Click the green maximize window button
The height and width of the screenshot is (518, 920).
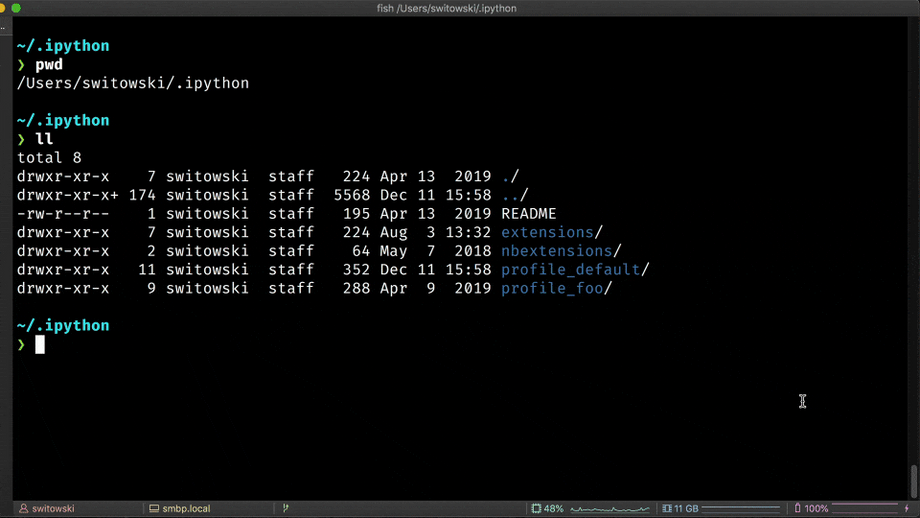16,8
